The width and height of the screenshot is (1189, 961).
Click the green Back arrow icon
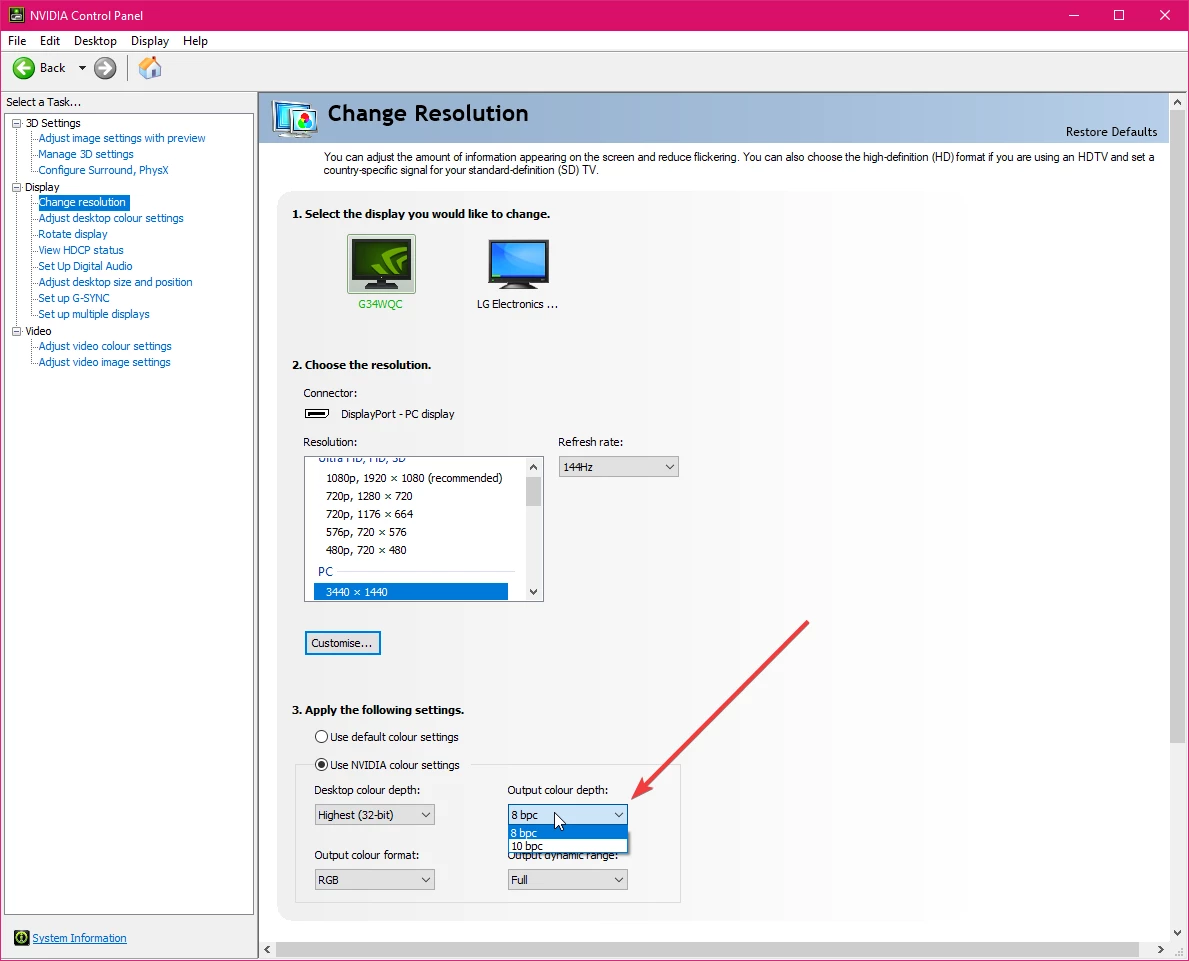click(x=24, y=68)
